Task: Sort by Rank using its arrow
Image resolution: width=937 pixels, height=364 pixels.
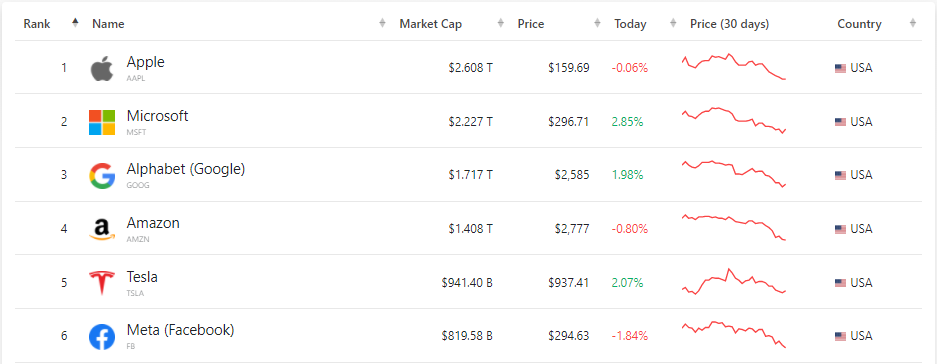Action: click(x=75, y=24)
